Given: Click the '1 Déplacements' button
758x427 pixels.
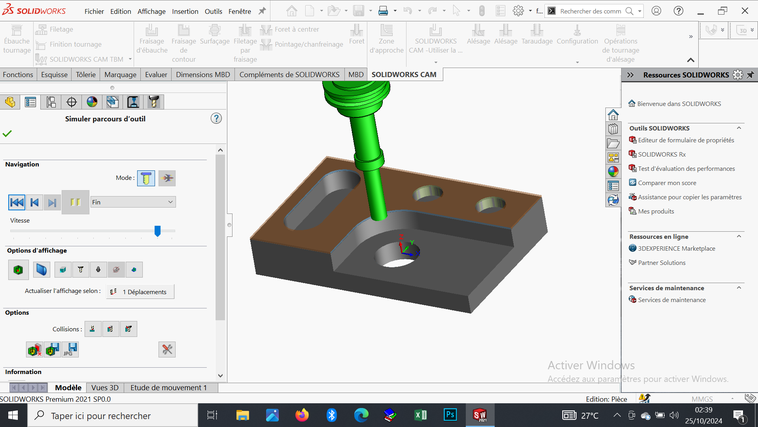Looking at the screenshot, I should point(140,291).
